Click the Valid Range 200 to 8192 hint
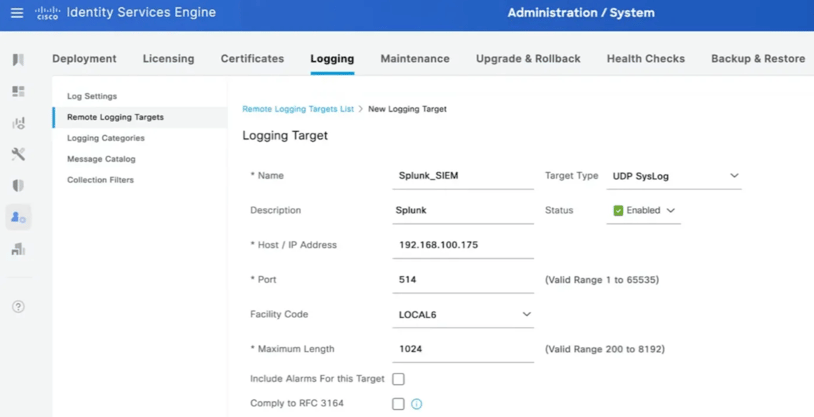 point(605,349)
